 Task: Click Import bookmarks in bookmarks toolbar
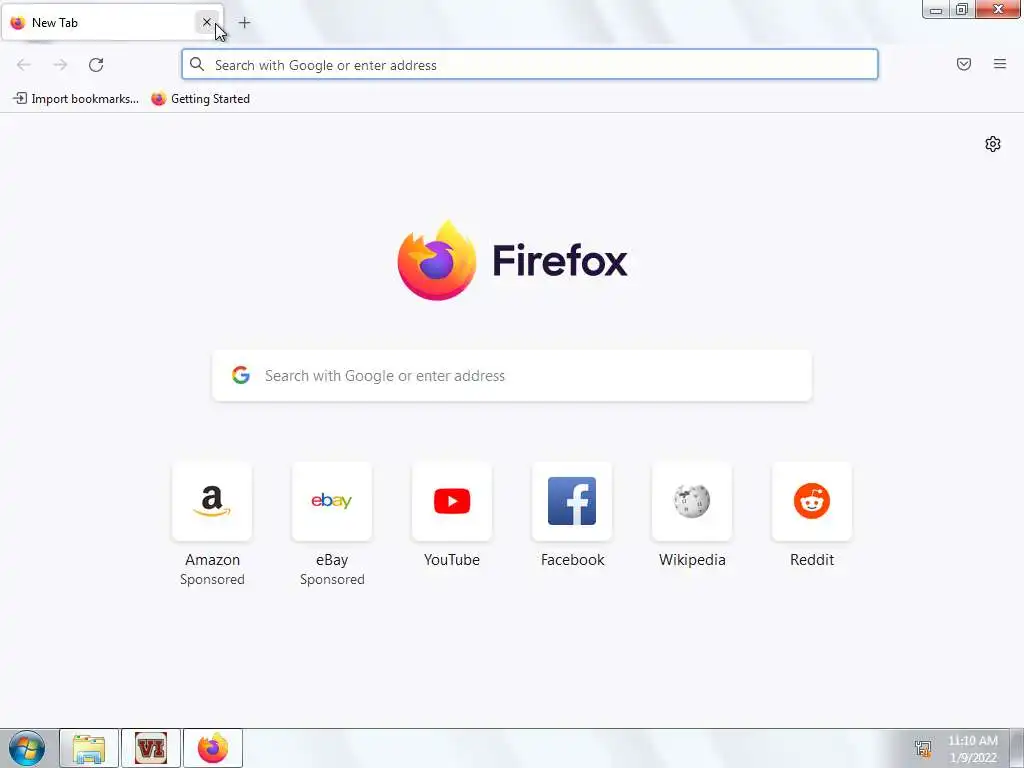pyautogui.click(x=76, y=99)
